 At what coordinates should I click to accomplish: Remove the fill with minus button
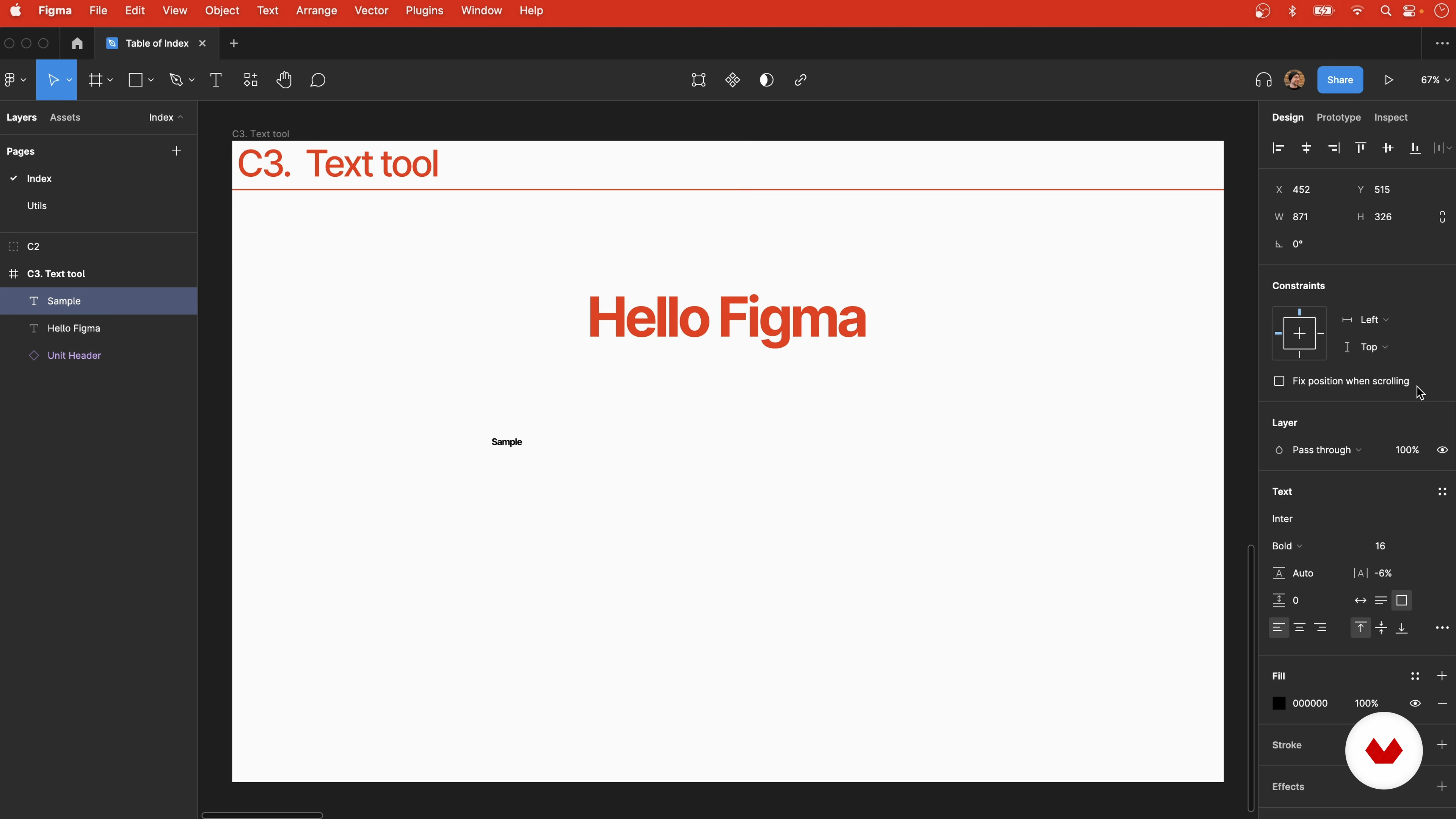click(x=1442, y=704)
